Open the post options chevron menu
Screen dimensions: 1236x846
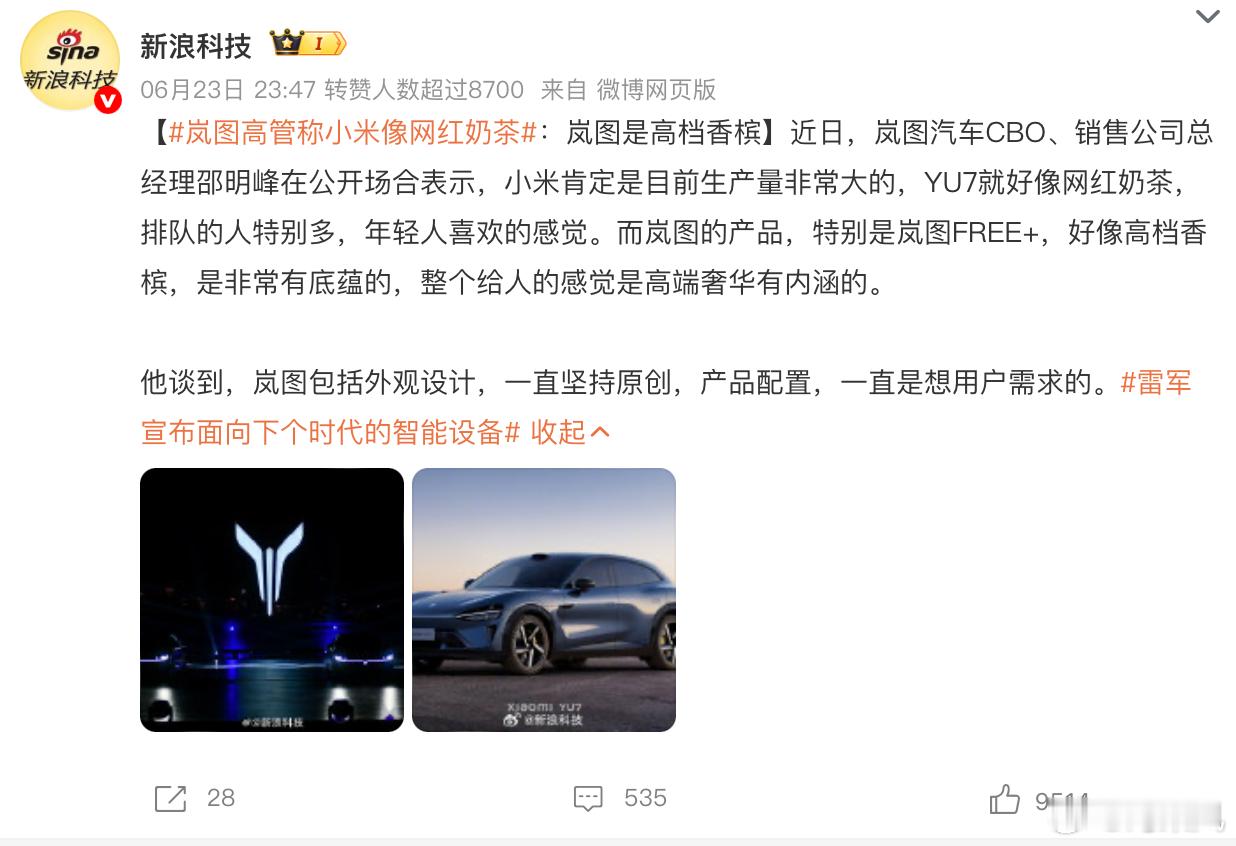click(1208, 16)
